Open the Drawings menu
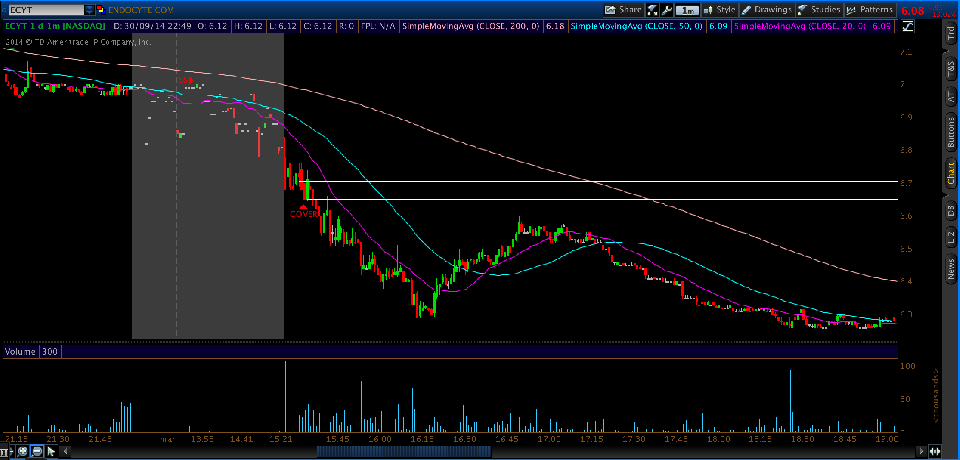 (x=766, y=9)
